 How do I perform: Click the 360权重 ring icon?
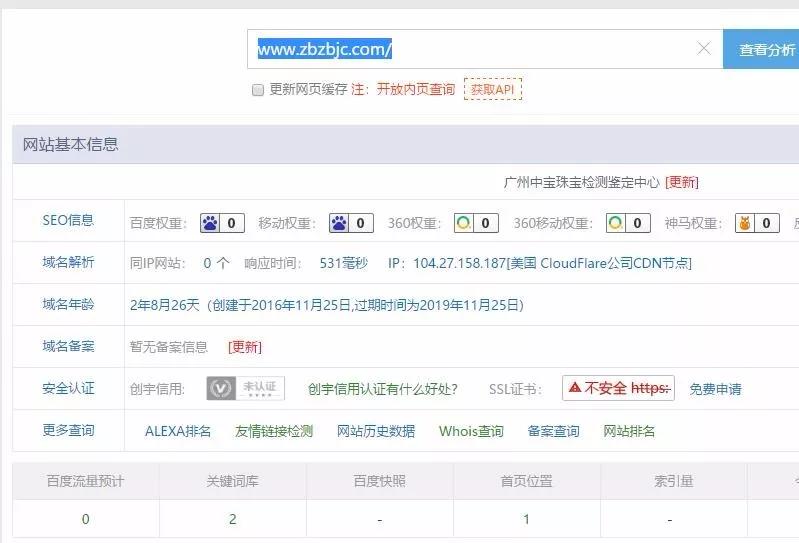tap(463, 223)
